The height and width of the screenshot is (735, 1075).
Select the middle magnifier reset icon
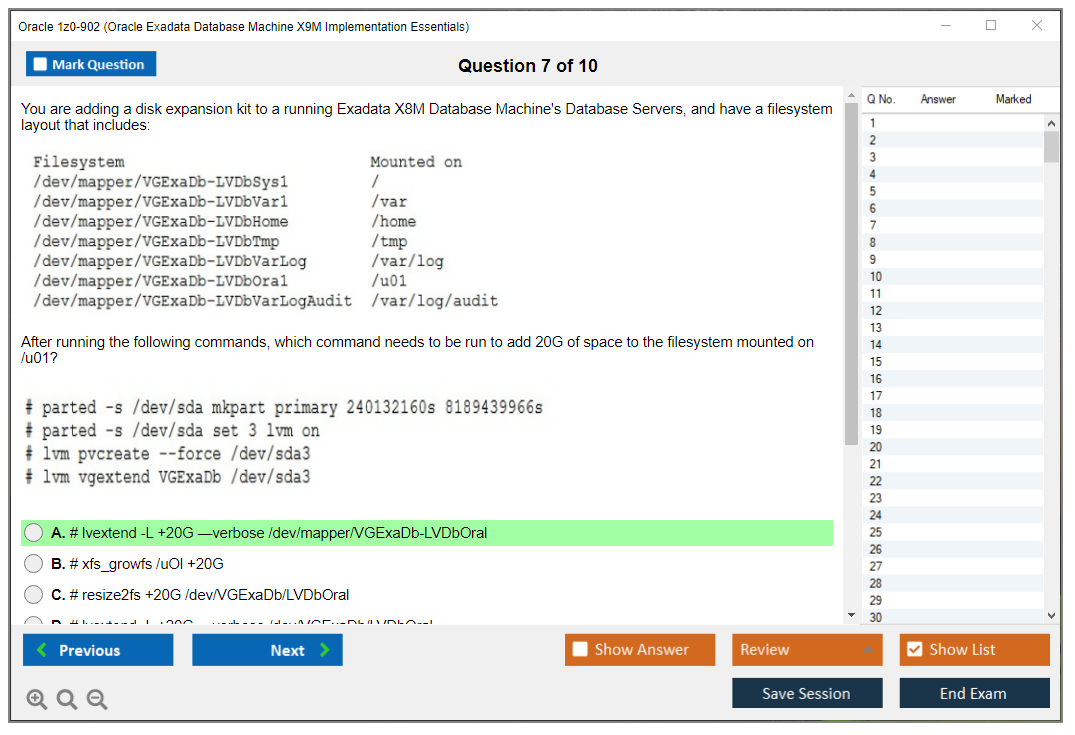(66, 699)
